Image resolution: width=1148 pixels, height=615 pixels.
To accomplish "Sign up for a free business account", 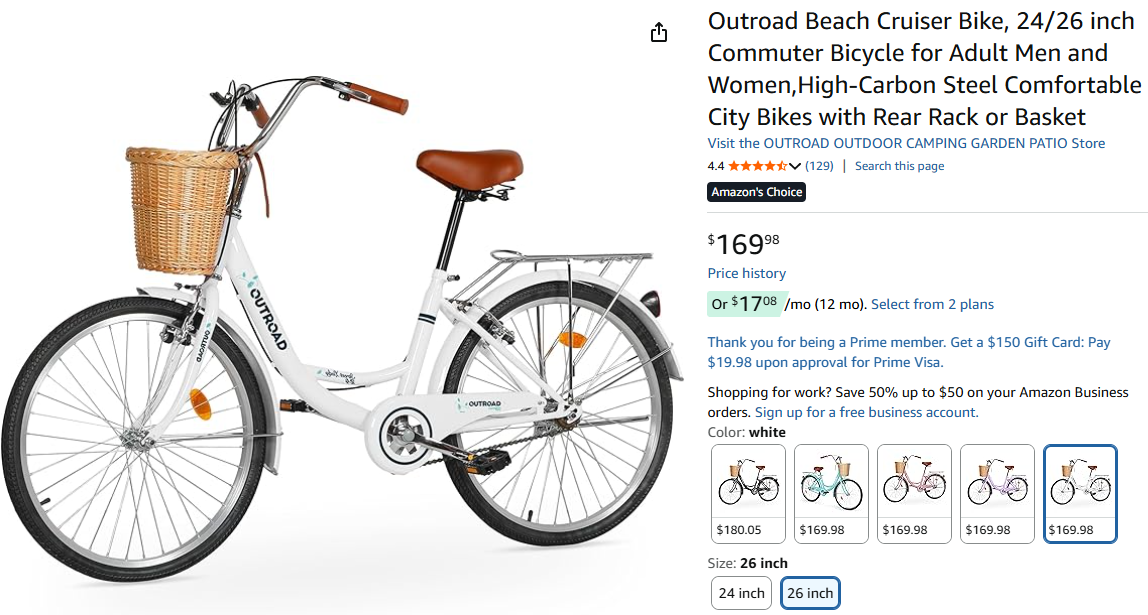I will (x=866, y=412).
